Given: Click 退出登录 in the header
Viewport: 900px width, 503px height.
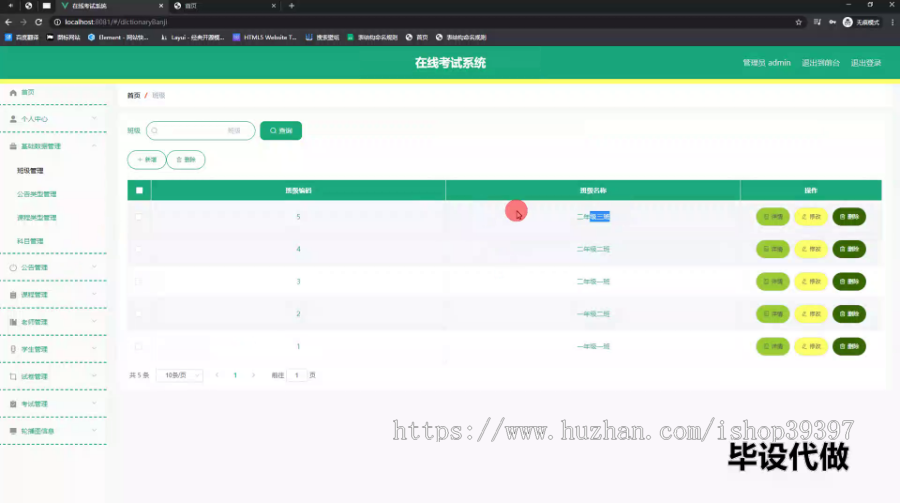Looking at the screenshot, I should click(866, 63).
